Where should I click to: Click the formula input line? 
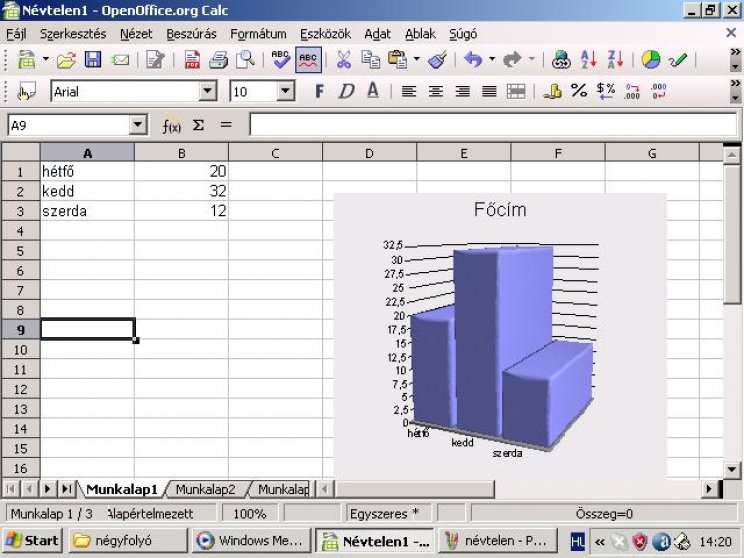click(x=493, y=125)
